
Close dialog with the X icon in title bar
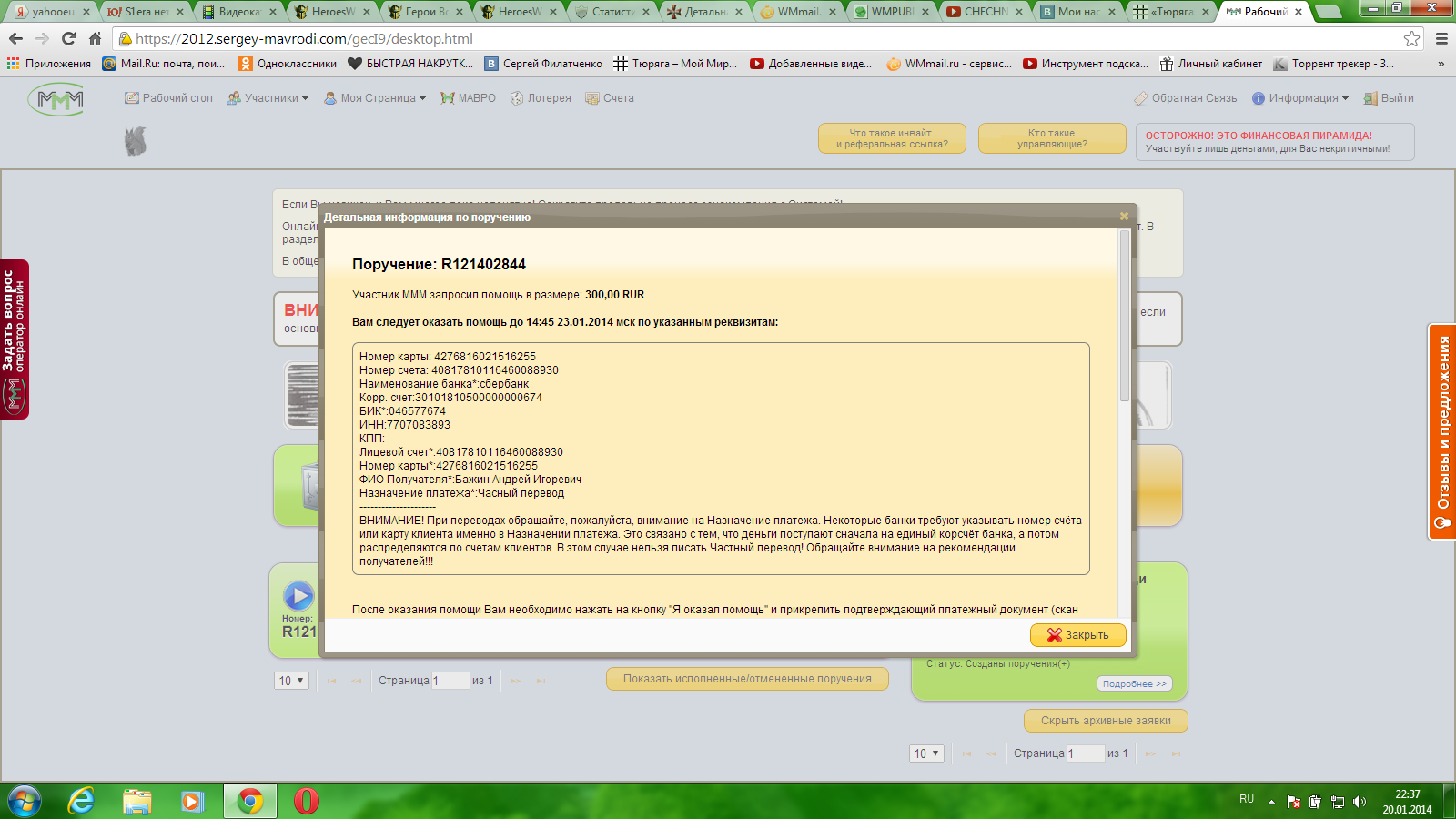(1124, 217)
